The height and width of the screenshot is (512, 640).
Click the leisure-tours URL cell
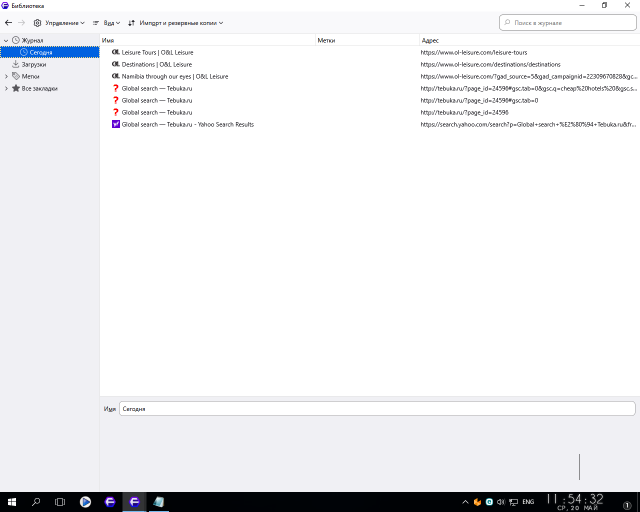[473, 52]
